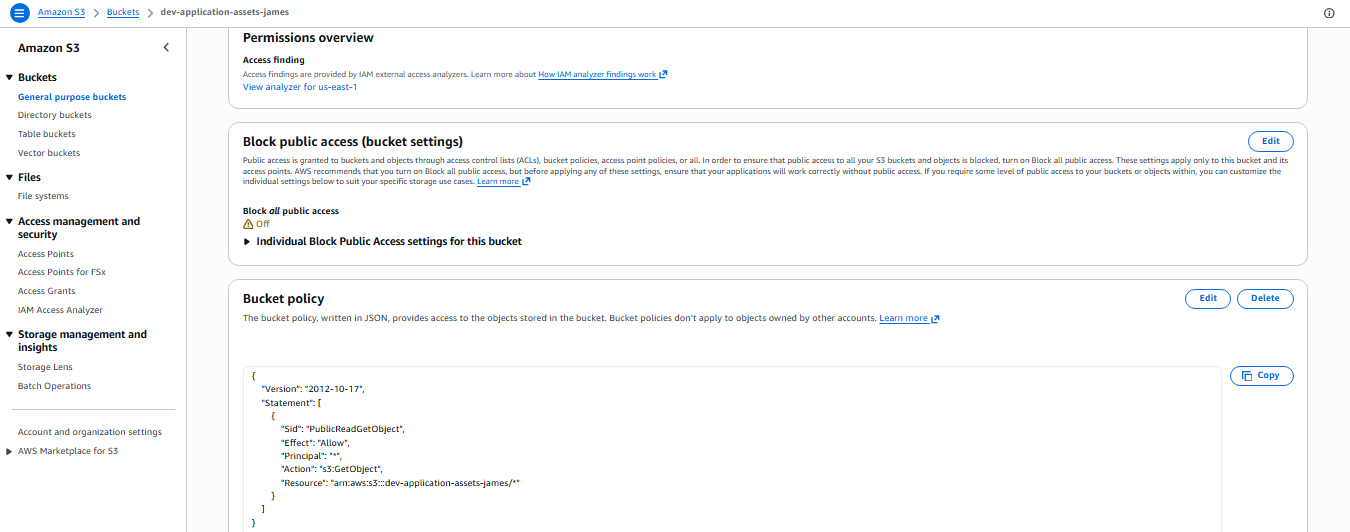Image resolution: width=1350 pixels, height=532 pixels.
Task: Delete the bucket policy
Action: 1265,298
